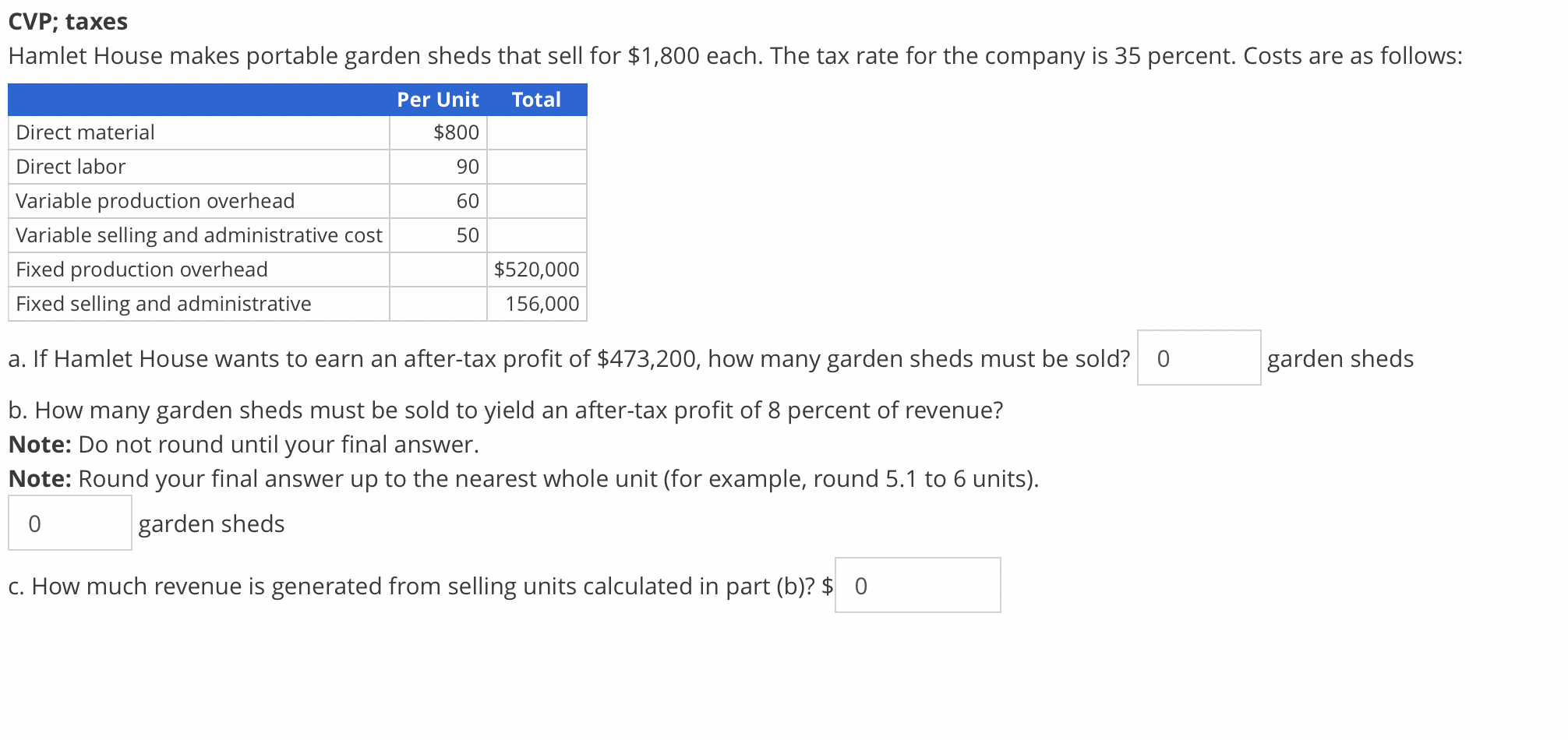This screenshot has height=740, width=1568.
Task: Click the Direct labor row label
Action: coord(71,167)
